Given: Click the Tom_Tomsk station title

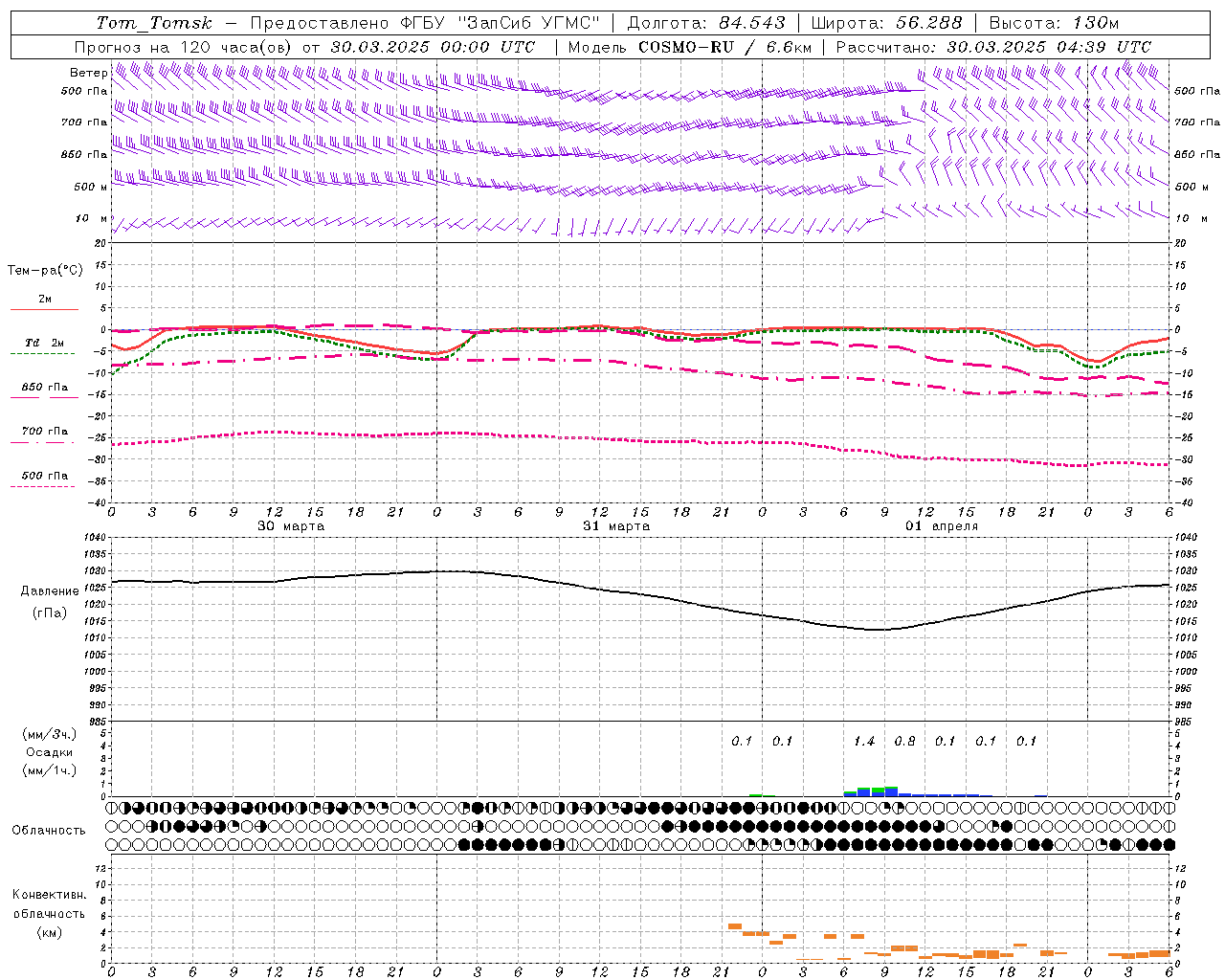Looking at the screenshot, I should coord(155,23).
